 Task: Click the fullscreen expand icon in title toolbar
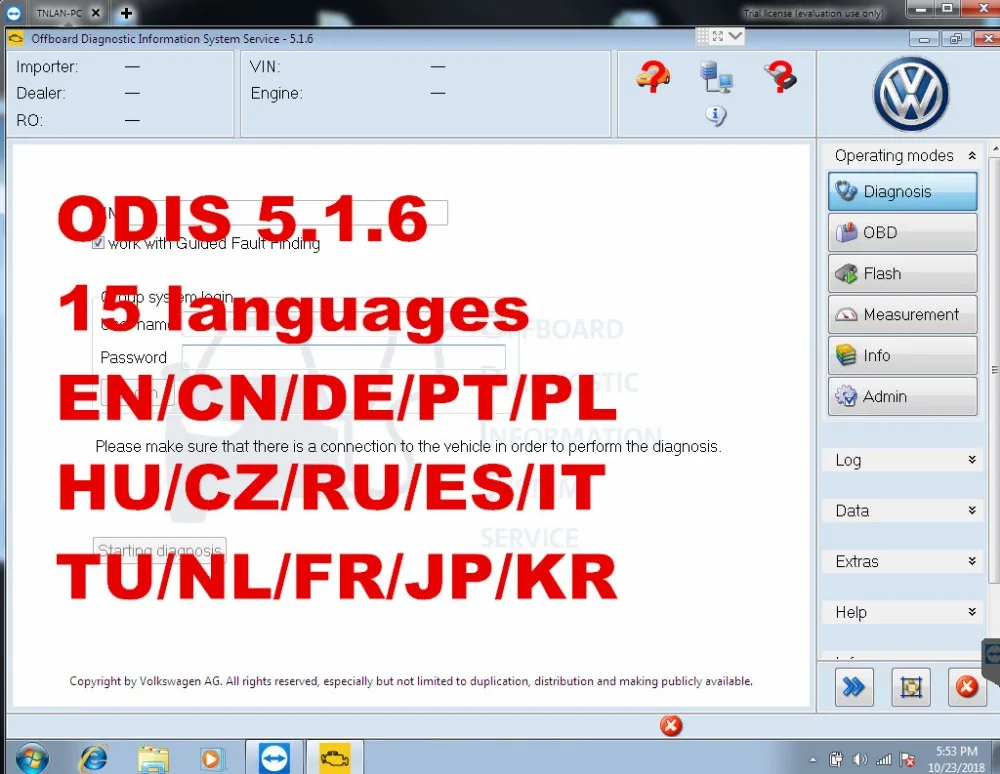(717, 36)
